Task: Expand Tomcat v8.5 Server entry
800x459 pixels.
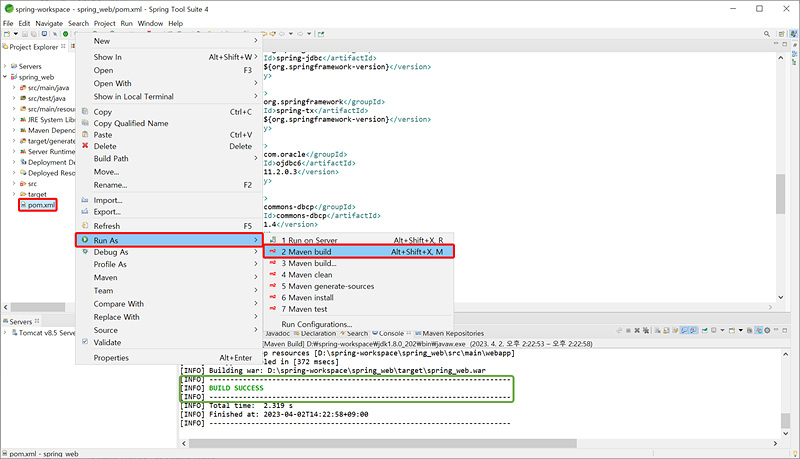Action: pos(5,333)
